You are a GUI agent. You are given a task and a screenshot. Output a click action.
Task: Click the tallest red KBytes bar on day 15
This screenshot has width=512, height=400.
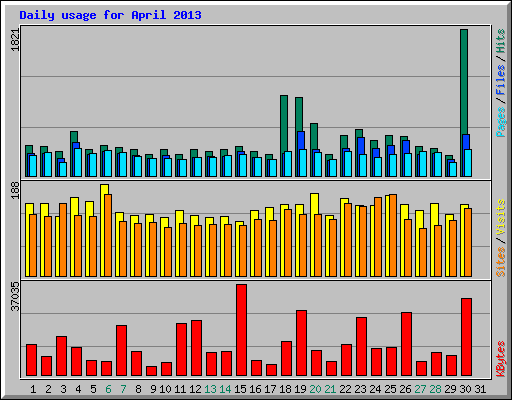[242, 330]
